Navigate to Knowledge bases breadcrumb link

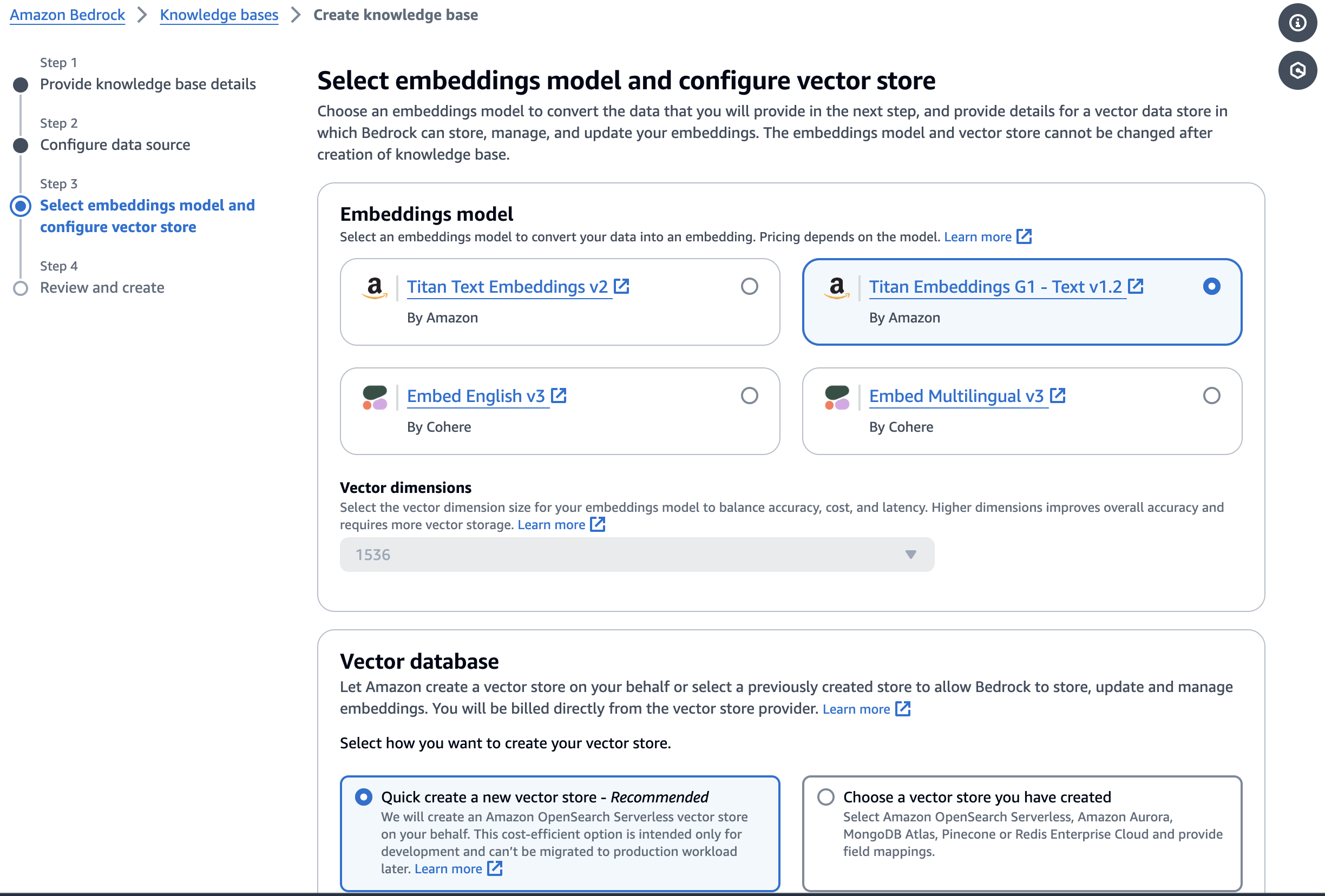coord(219,15)
